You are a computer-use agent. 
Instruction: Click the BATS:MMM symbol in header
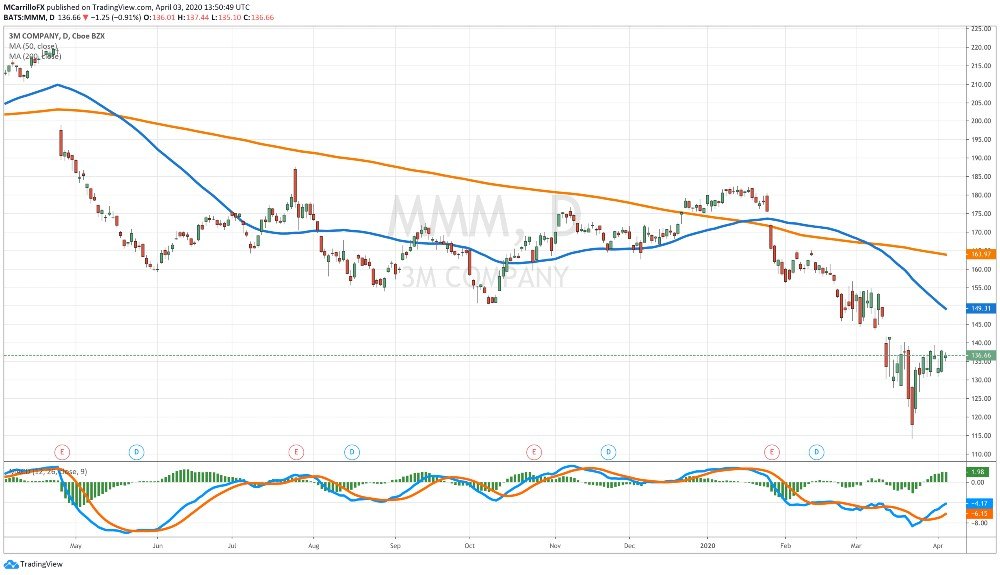pos(24,17)
